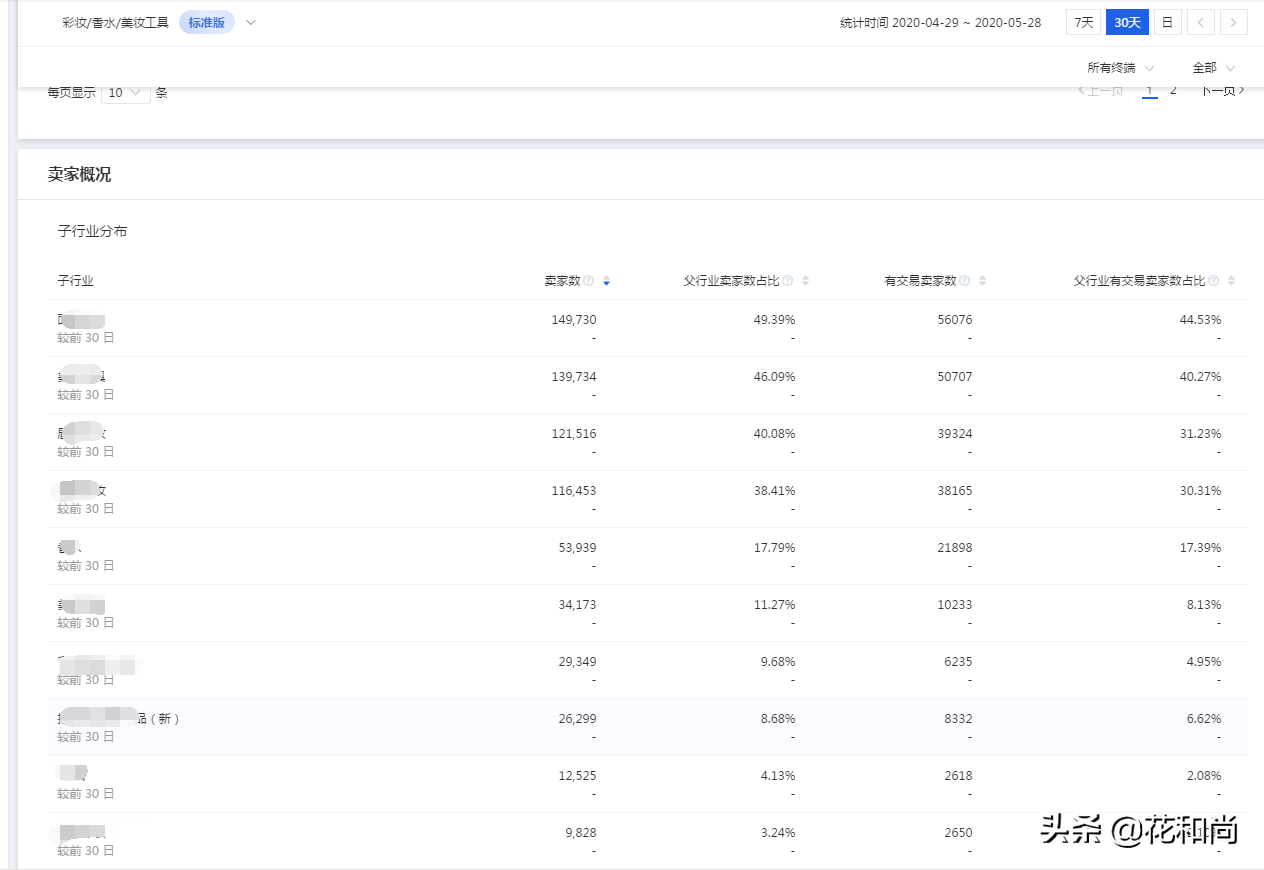Image resolution: width=1264 pixels, height=870 pixels.
Task: Switch statistics period to 7天
Action: pyautogui.click(x=1082, y=22)
